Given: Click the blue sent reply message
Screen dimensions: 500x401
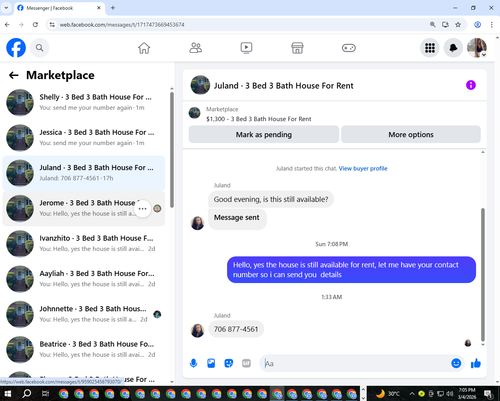Looking at the screenshot, I should 351,270.
